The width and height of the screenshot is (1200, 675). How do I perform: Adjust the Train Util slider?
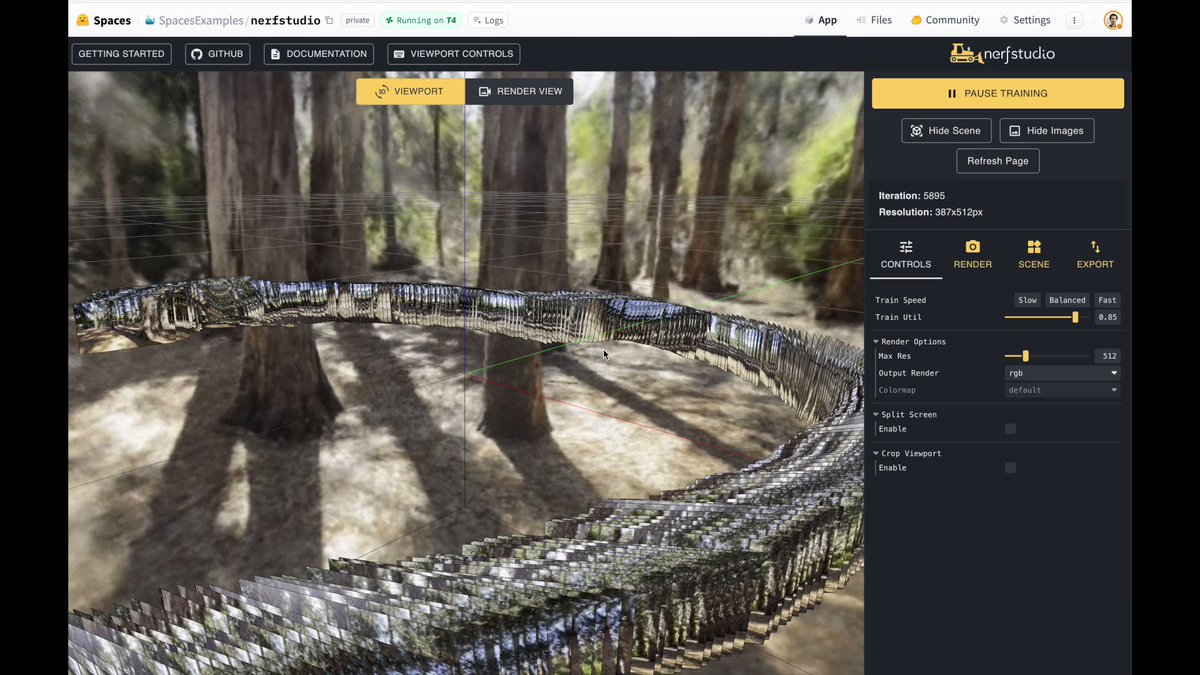click(1047, 317)
